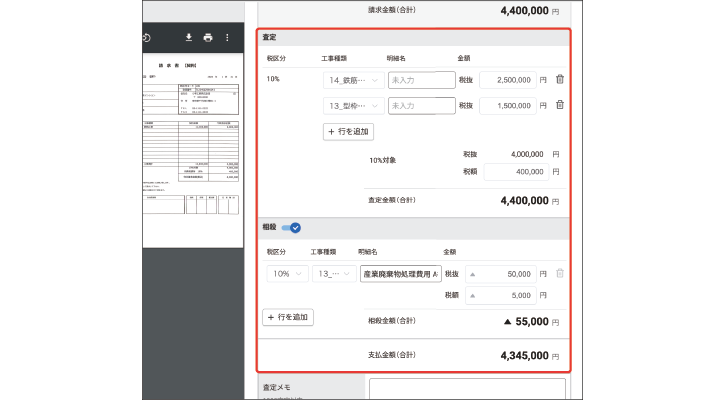
Task: Click the detail name field beside 14_鉄筋
Action: [421, 80]
